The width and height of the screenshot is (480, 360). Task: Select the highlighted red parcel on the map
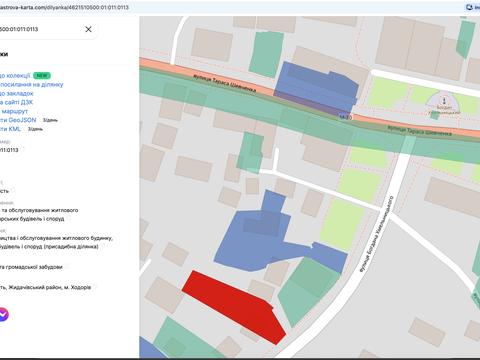(x=235, y=306)
